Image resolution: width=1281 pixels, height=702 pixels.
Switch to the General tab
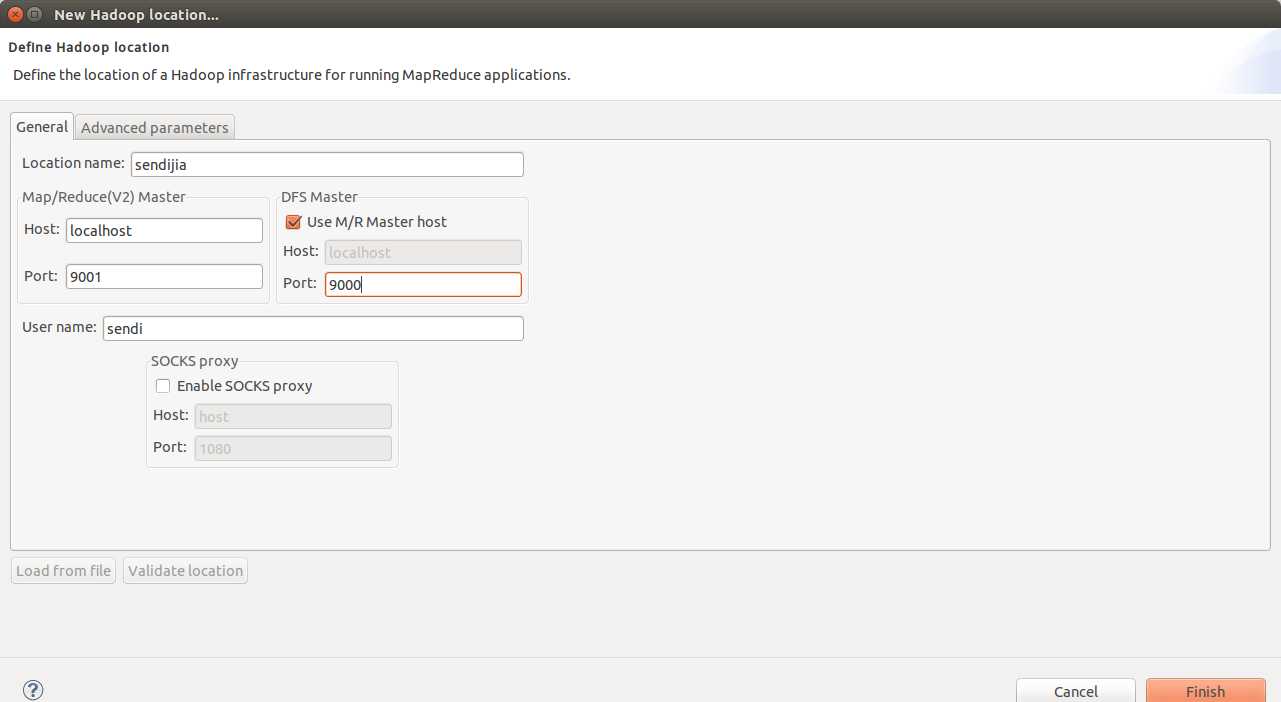coord(42,127)
